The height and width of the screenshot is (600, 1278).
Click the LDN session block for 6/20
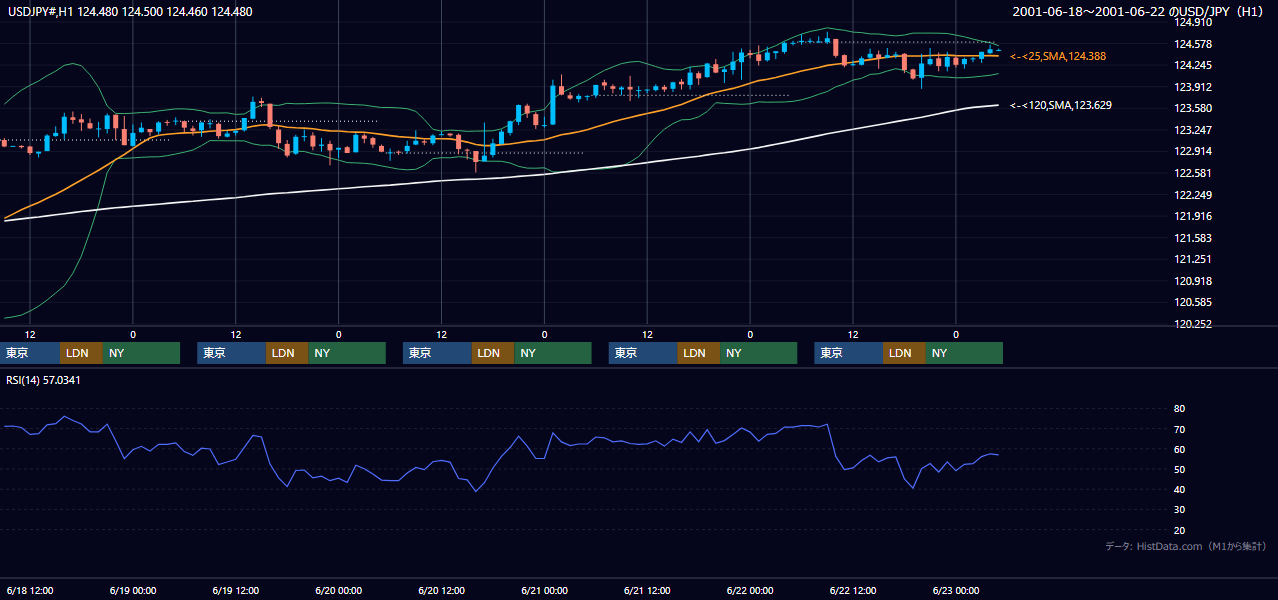[x=492, y=353]
